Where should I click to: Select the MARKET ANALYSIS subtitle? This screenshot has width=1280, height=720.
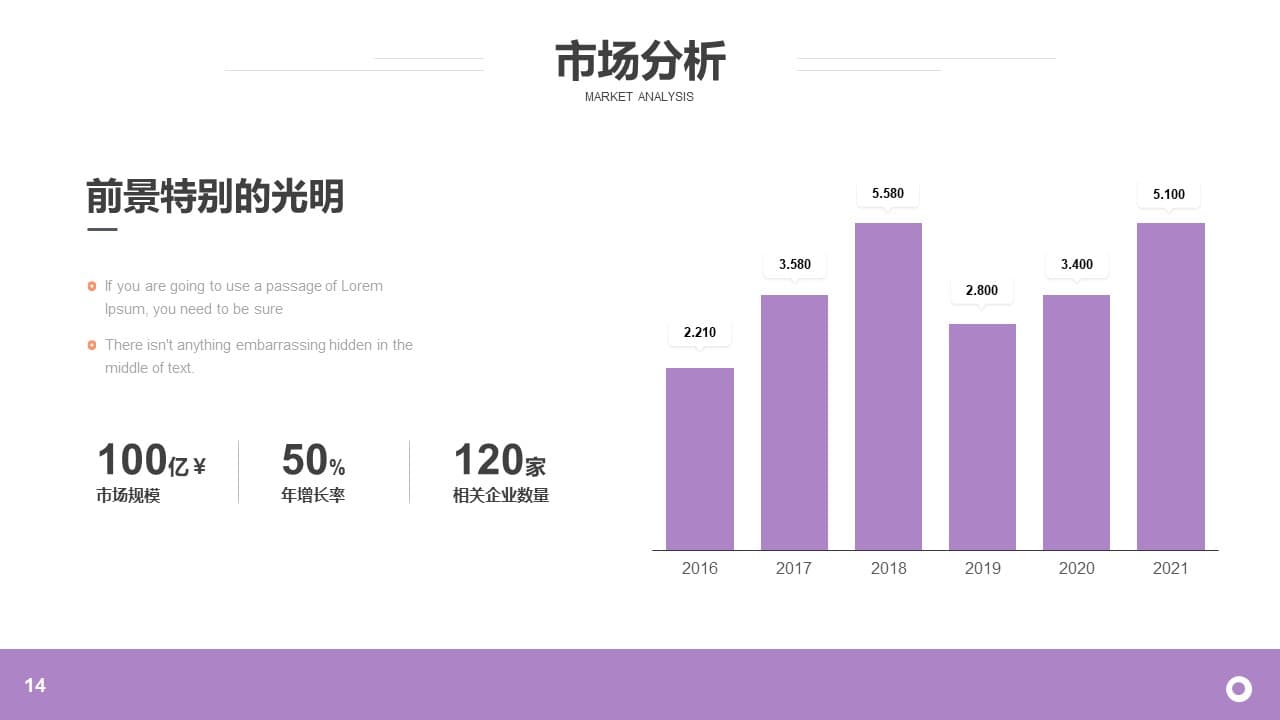click(x=639, y=97)
